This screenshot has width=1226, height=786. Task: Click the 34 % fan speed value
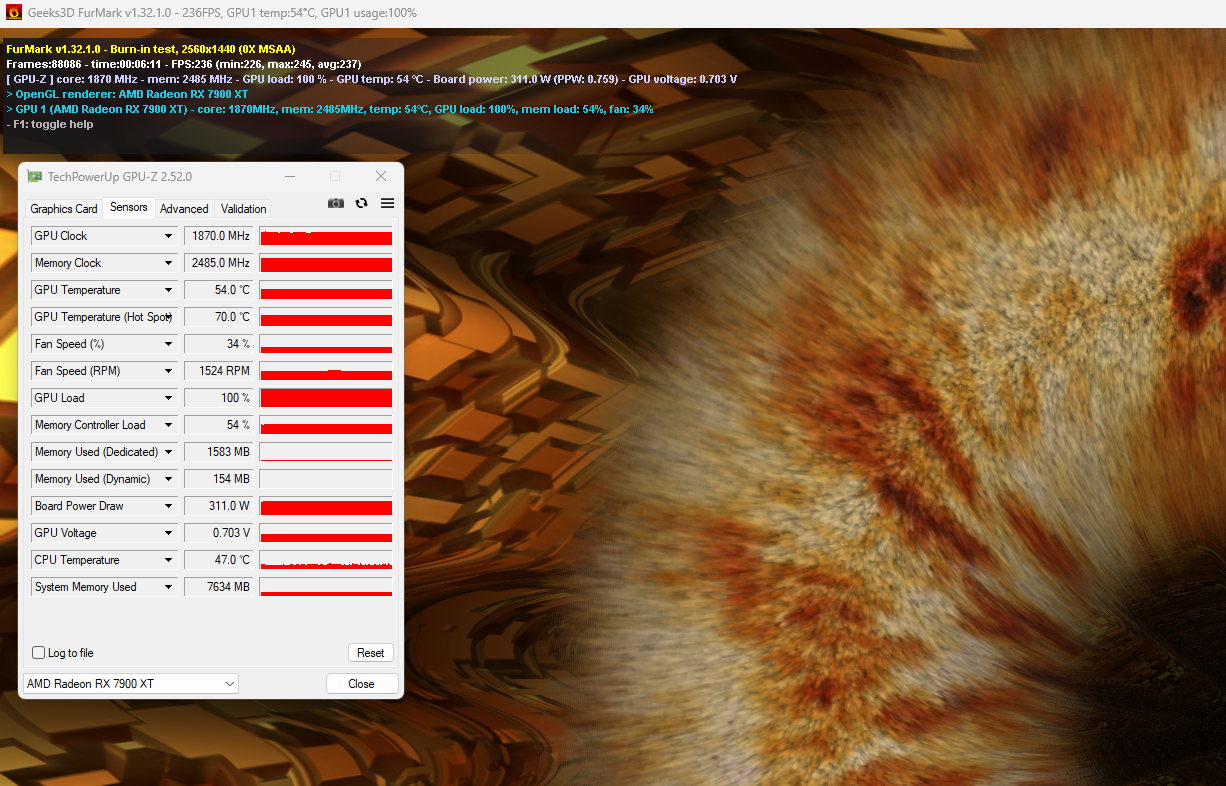[x=219, y=344]
